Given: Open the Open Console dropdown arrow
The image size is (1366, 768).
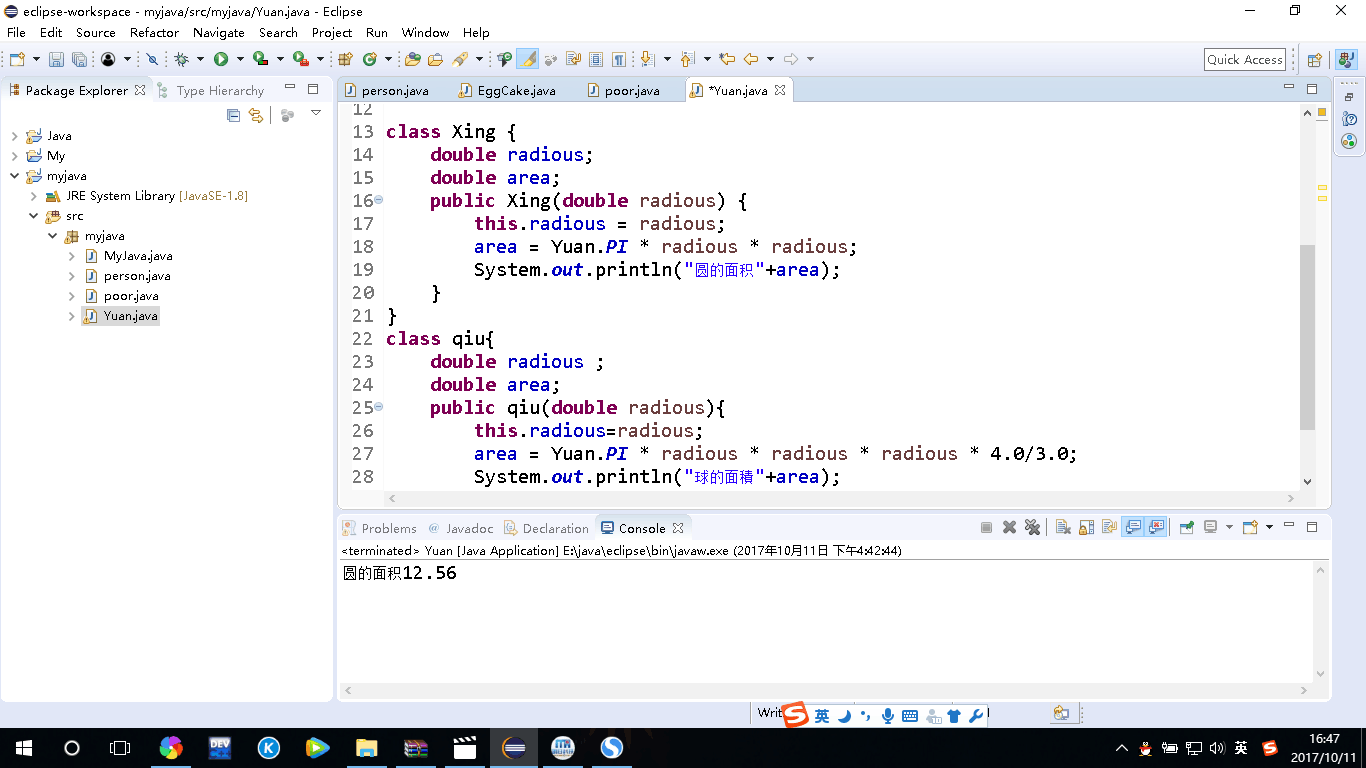Looking at the screenshot, I should [x=1269, y=527].
